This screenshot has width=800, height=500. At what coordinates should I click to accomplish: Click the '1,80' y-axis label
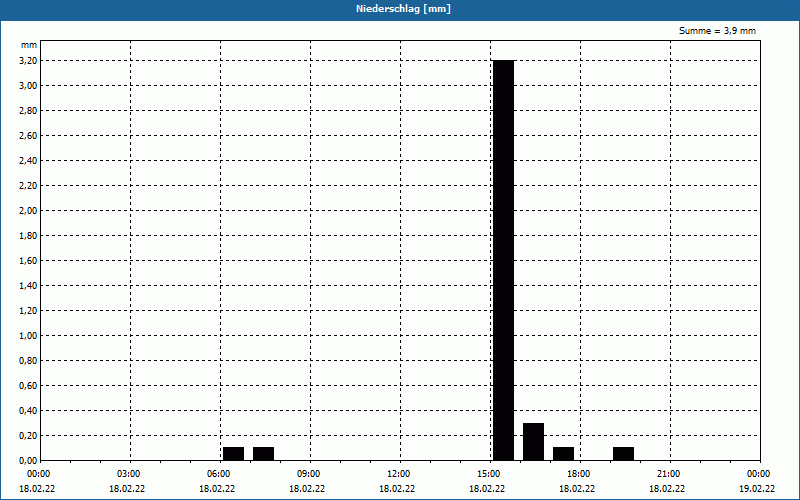coord(28,236)
